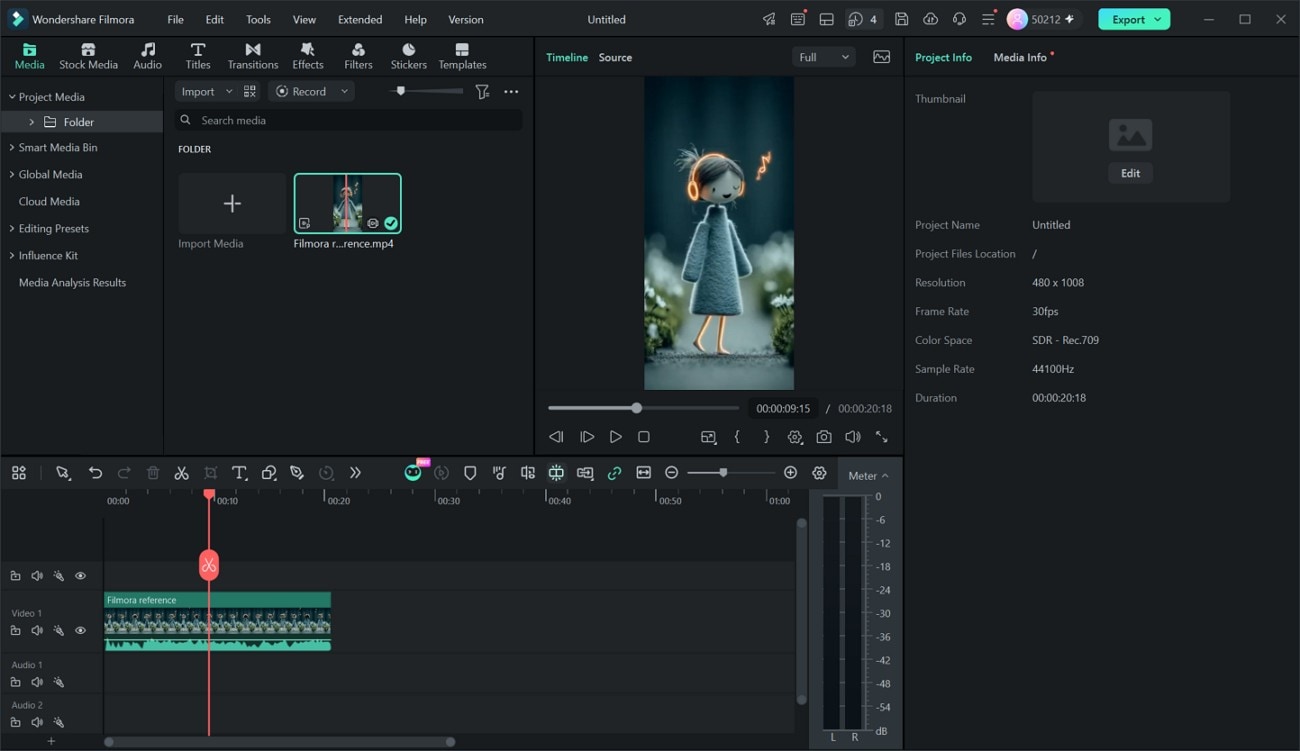This screenshot has width=1300, height=751.
Task: Expand the Smart Media Bin section
Action: pos(12,147)
